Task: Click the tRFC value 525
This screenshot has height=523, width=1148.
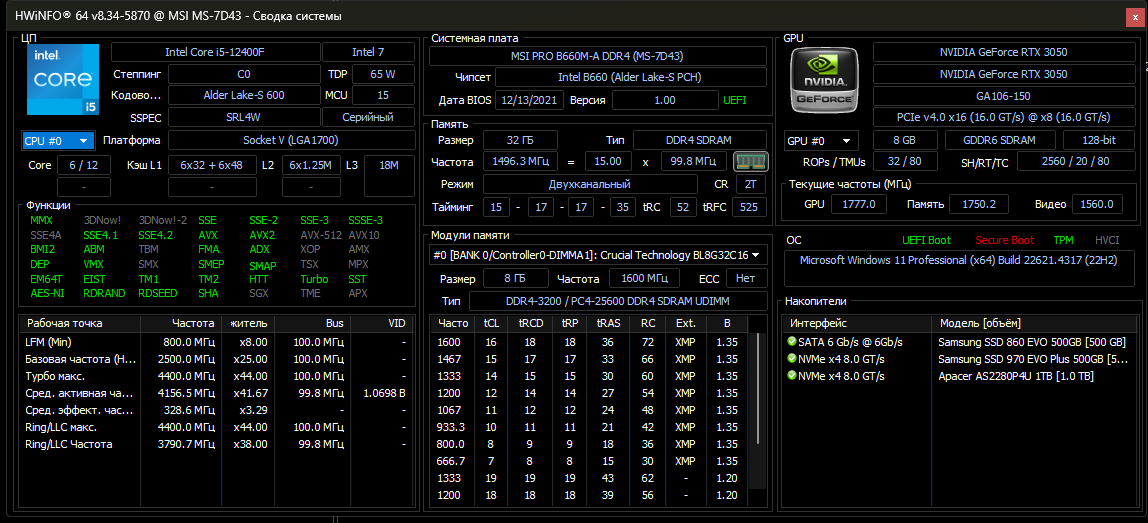Action: pos(749,207)
